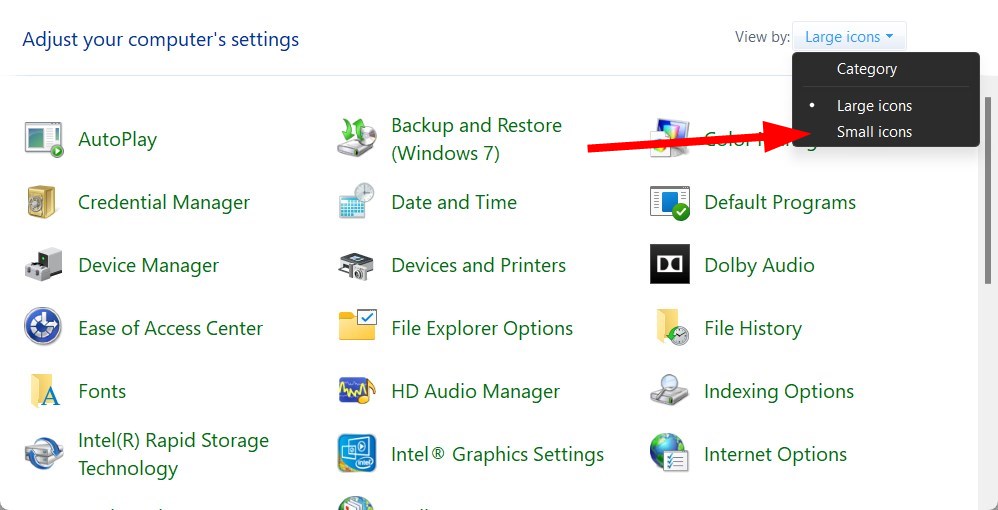
Task: Click the Date and Time calendar icon
Action: pos(356,201)
